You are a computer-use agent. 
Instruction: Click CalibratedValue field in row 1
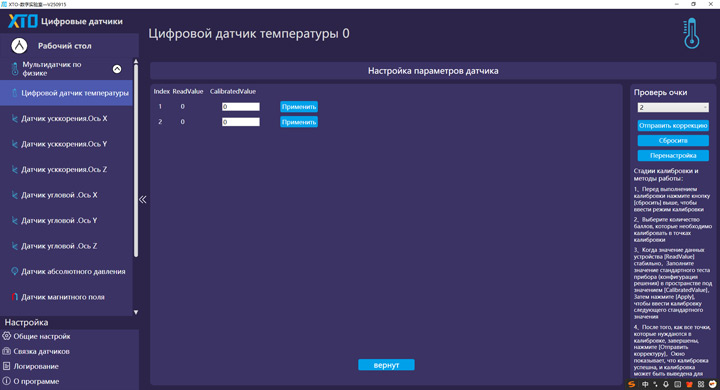241,107
